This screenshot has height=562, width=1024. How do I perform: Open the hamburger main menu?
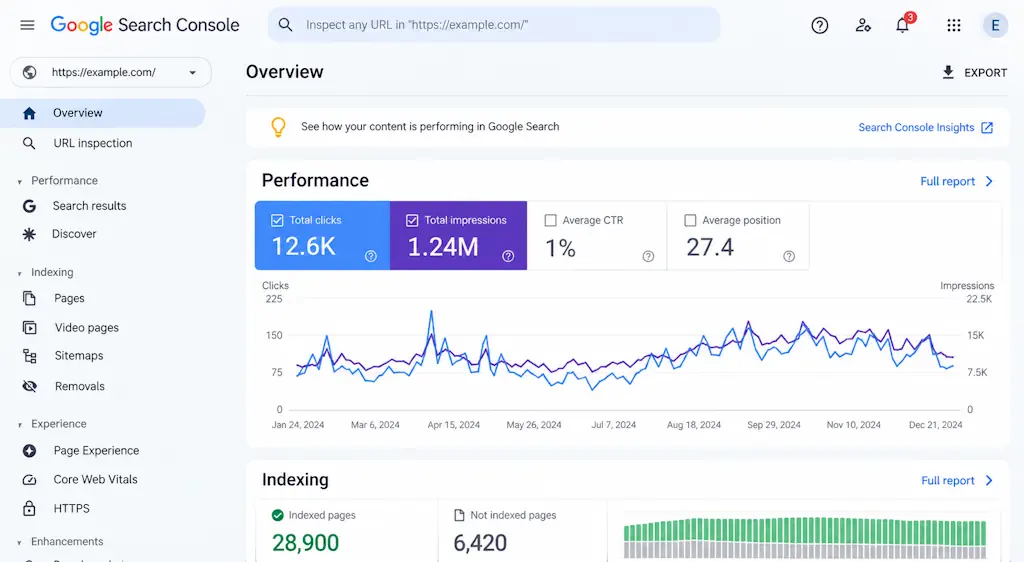coord(27,25)
